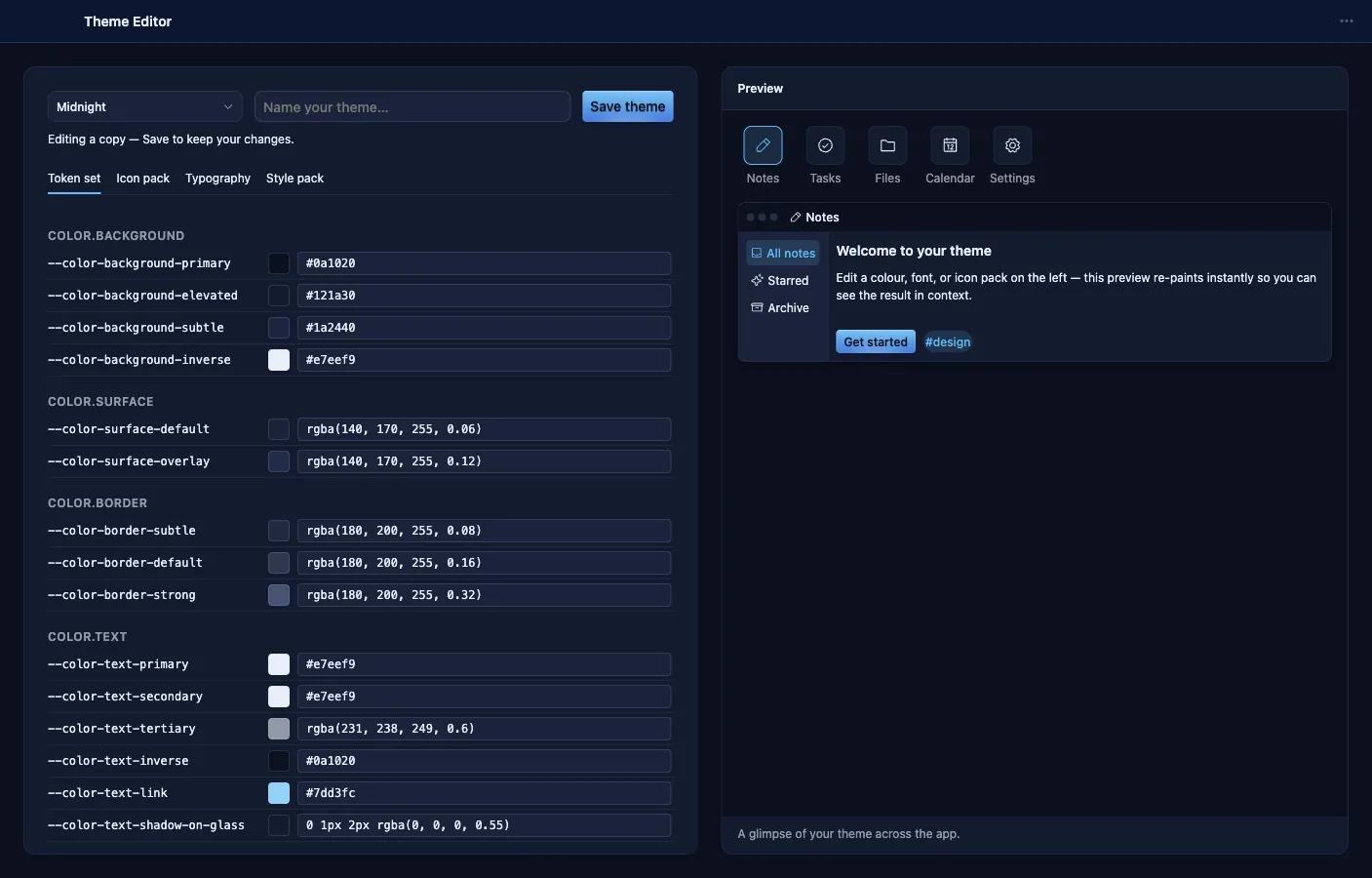
Task: Open color swatch for background-inverse
Action: (279, 360)
